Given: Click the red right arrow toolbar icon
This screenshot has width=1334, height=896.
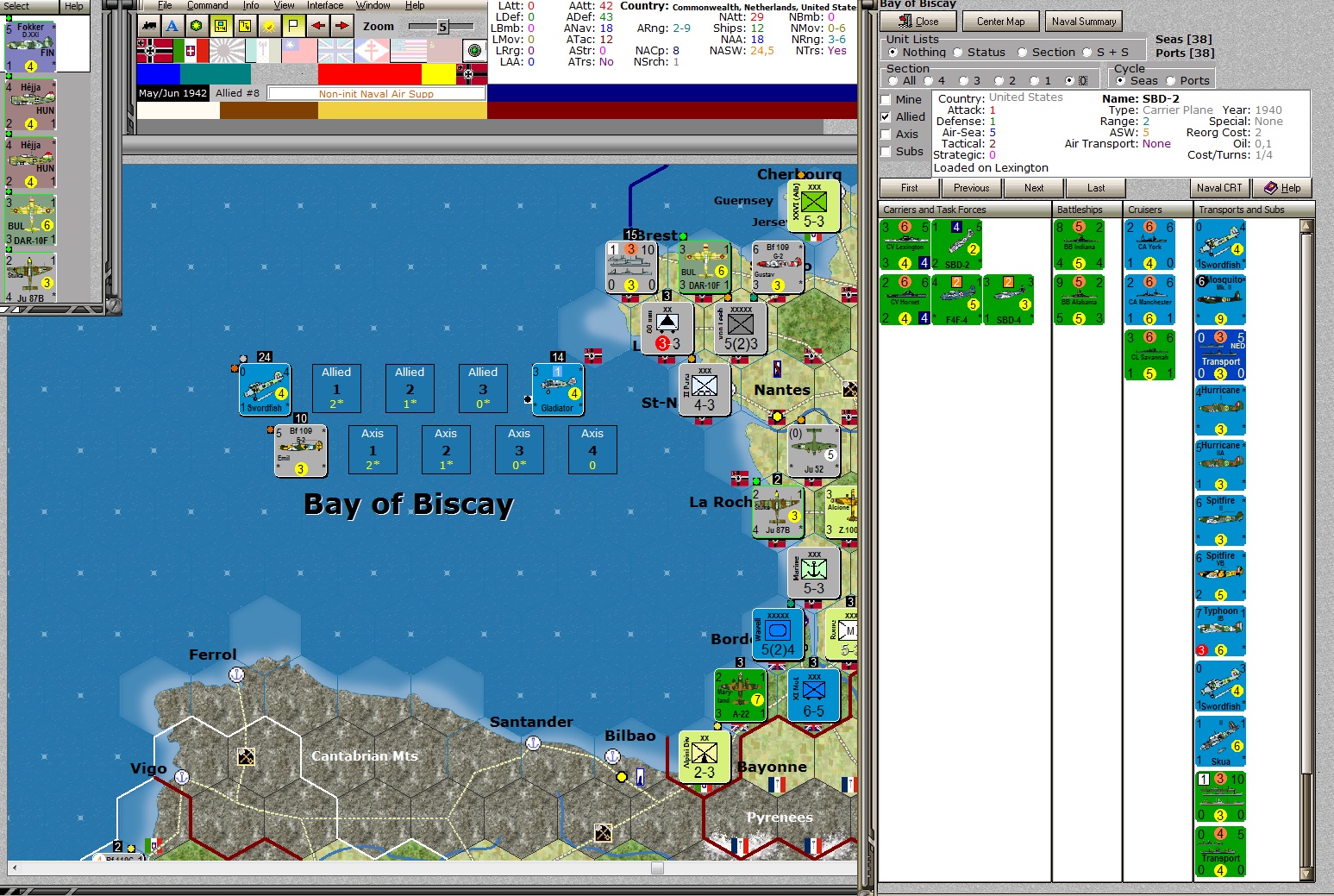Looking at the screenshot, I should [342, 26].
